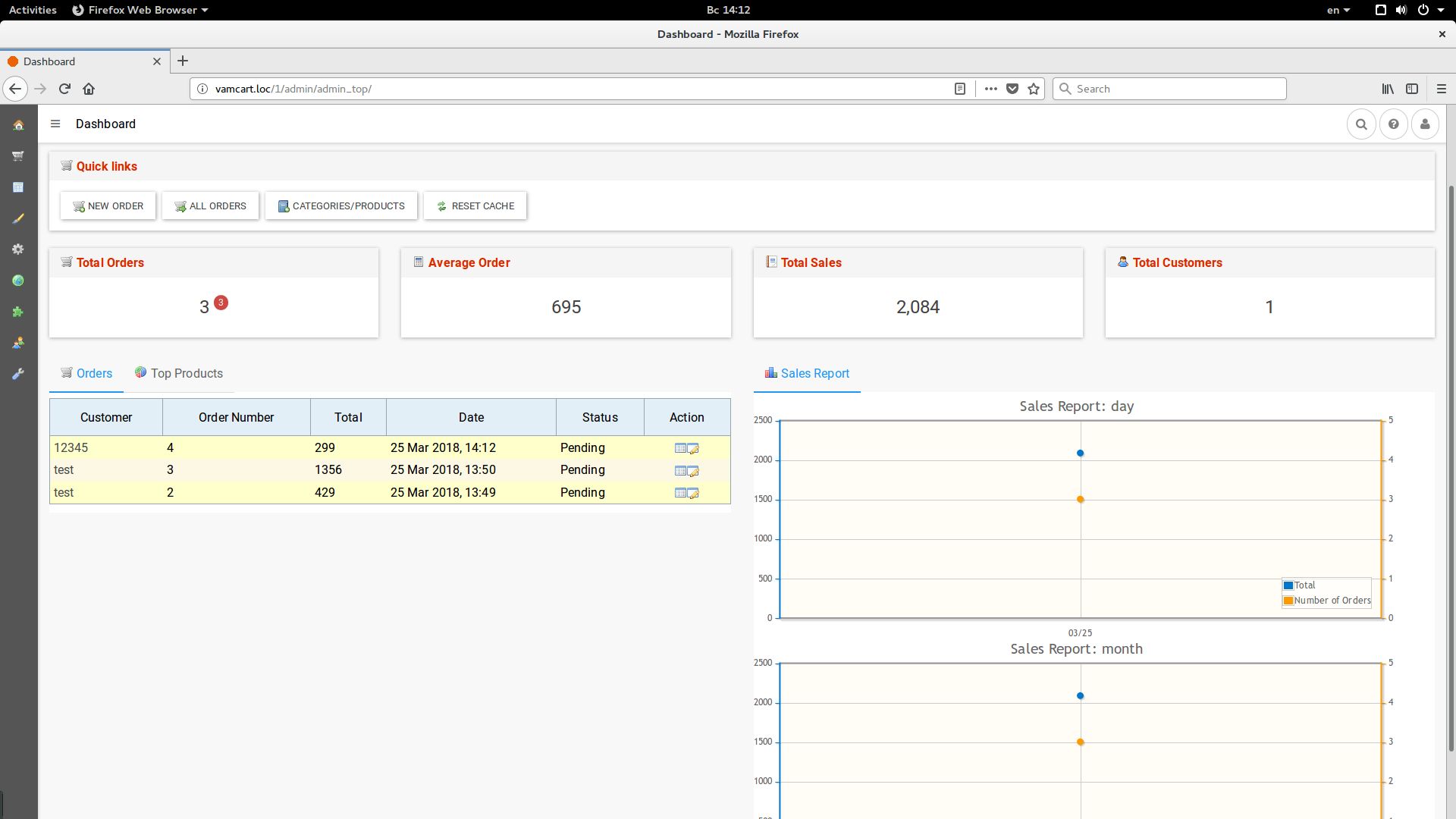Open the wrench tools sidebar icon

tap(18, 374)
